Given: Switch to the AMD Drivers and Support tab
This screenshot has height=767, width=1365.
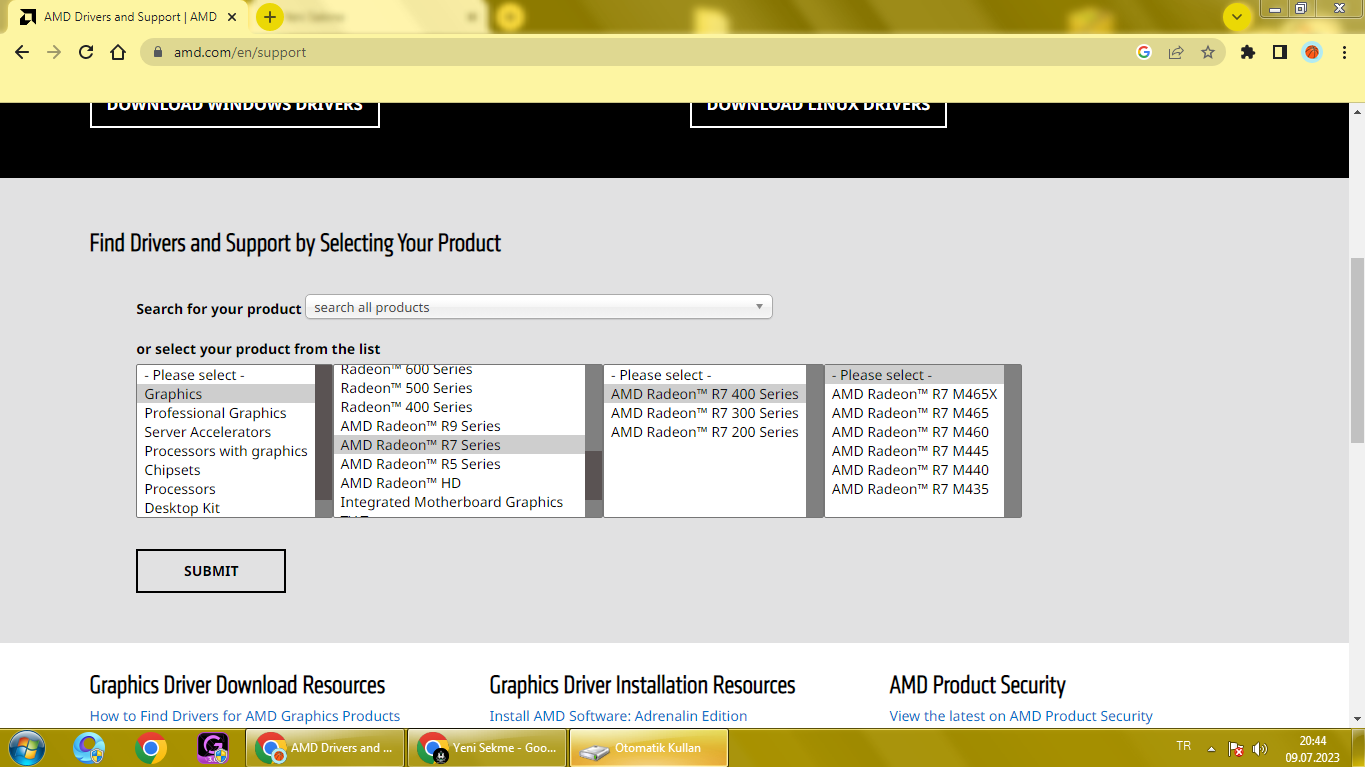Looking at the screenshot, I should (x=126, y=17).
